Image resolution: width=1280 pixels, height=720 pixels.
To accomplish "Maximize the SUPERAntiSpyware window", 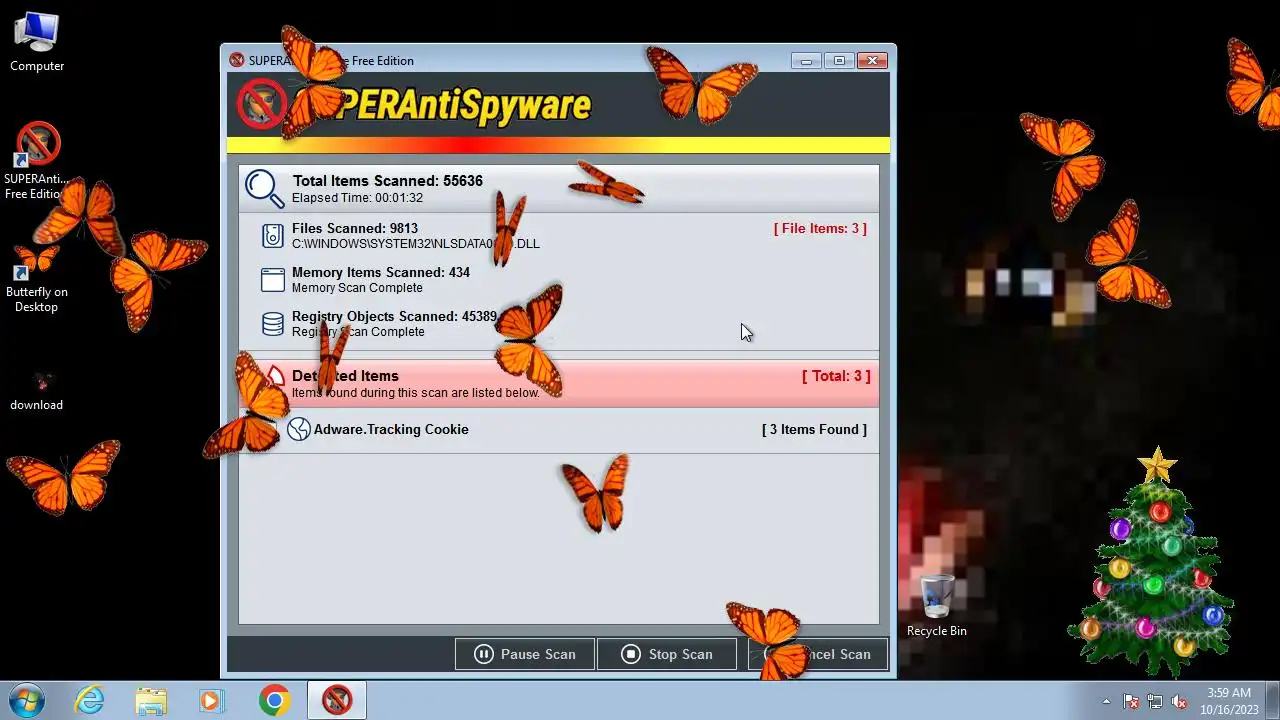I will [x=839, y=61].
